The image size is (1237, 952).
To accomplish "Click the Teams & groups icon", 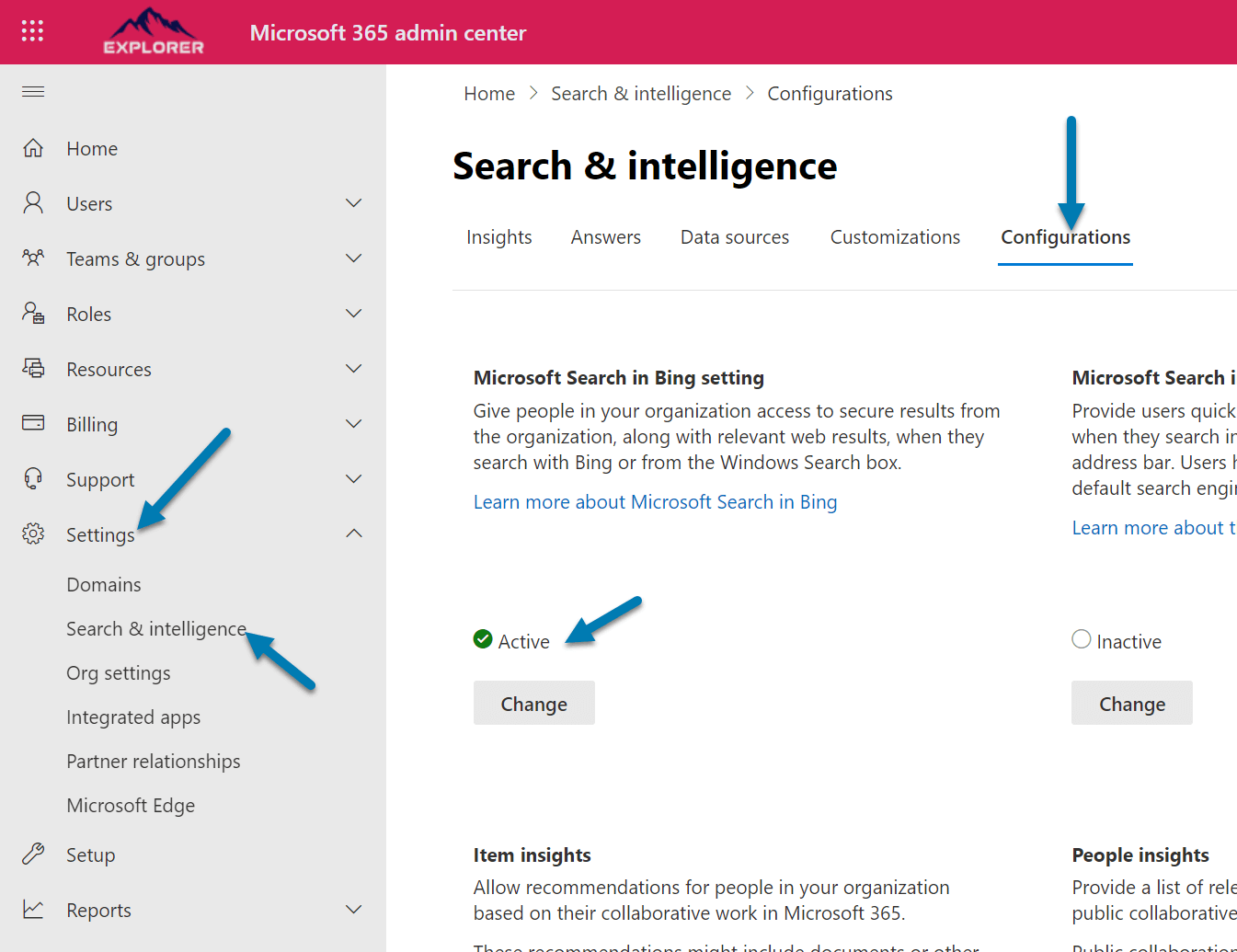I will [33, 258].
